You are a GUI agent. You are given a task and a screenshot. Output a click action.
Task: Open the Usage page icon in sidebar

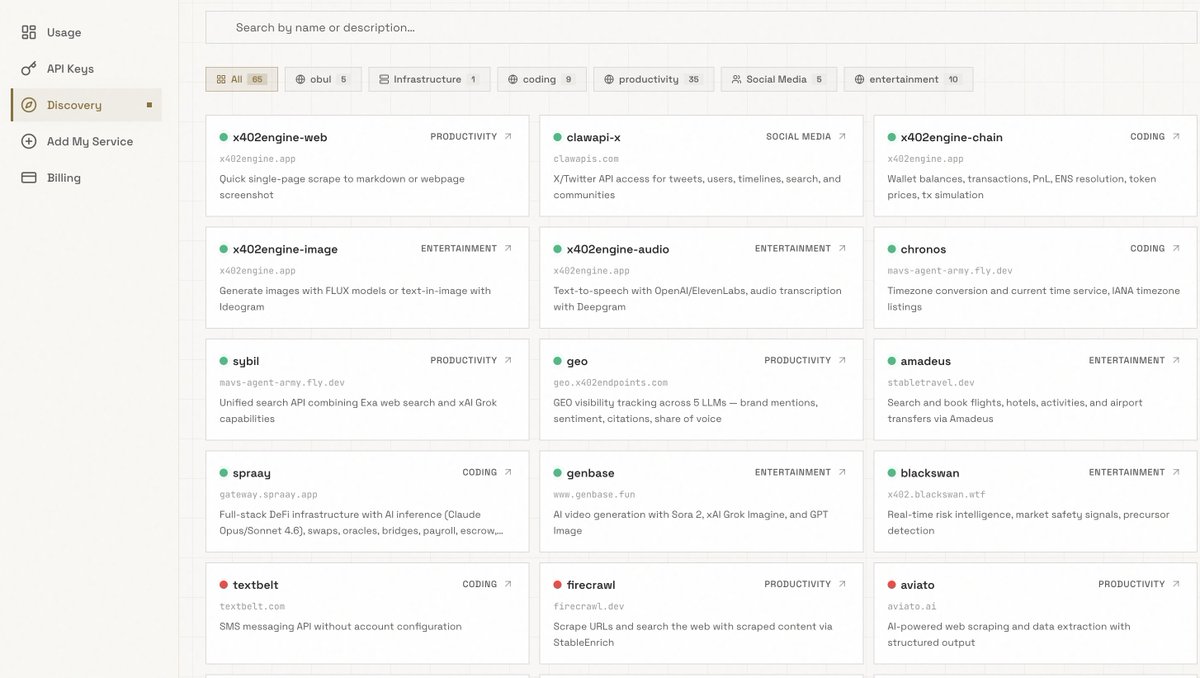[x=29, y=33]
